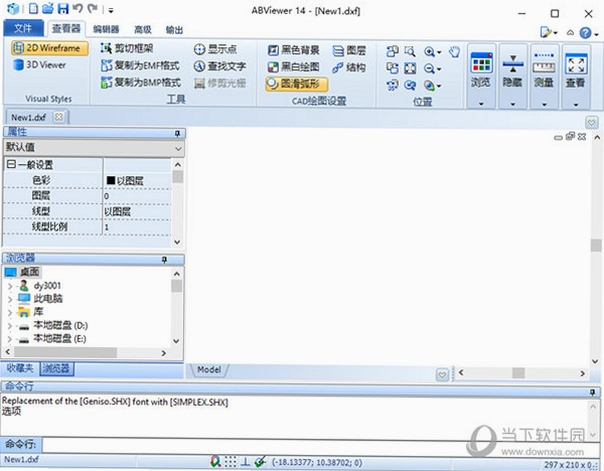Image resolution: width=604 pixels, height=471 pixels.
Task: Open the help question mark icon
Action: [x=586, y=33]
